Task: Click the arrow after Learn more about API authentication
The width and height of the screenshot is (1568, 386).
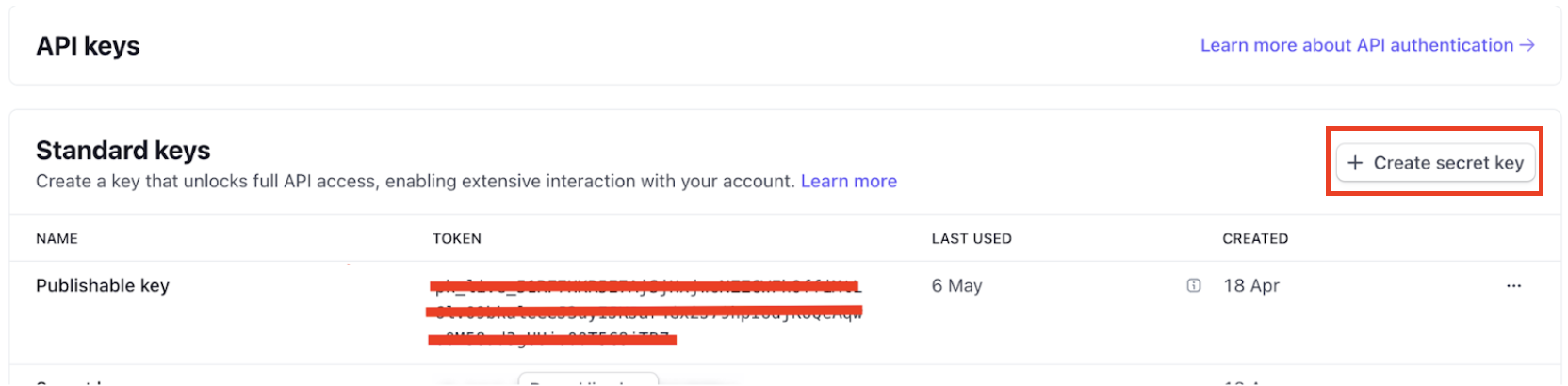Action: [x=1527, y=45]
